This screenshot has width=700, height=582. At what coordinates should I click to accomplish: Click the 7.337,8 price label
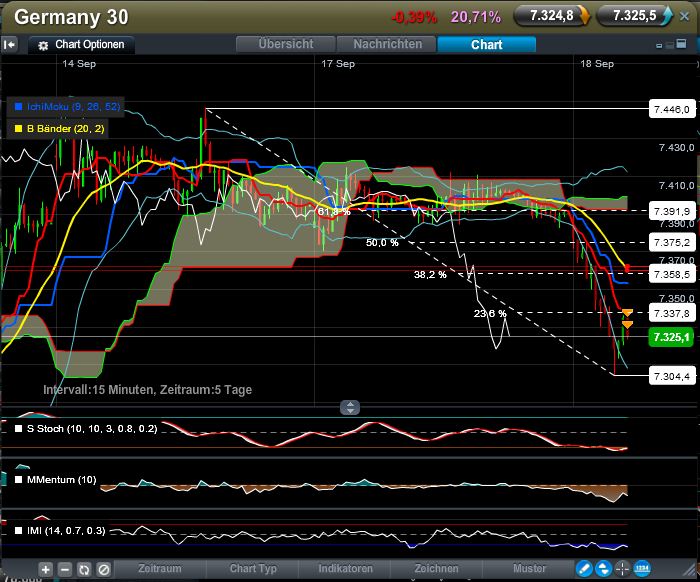(x=671, y=314)
